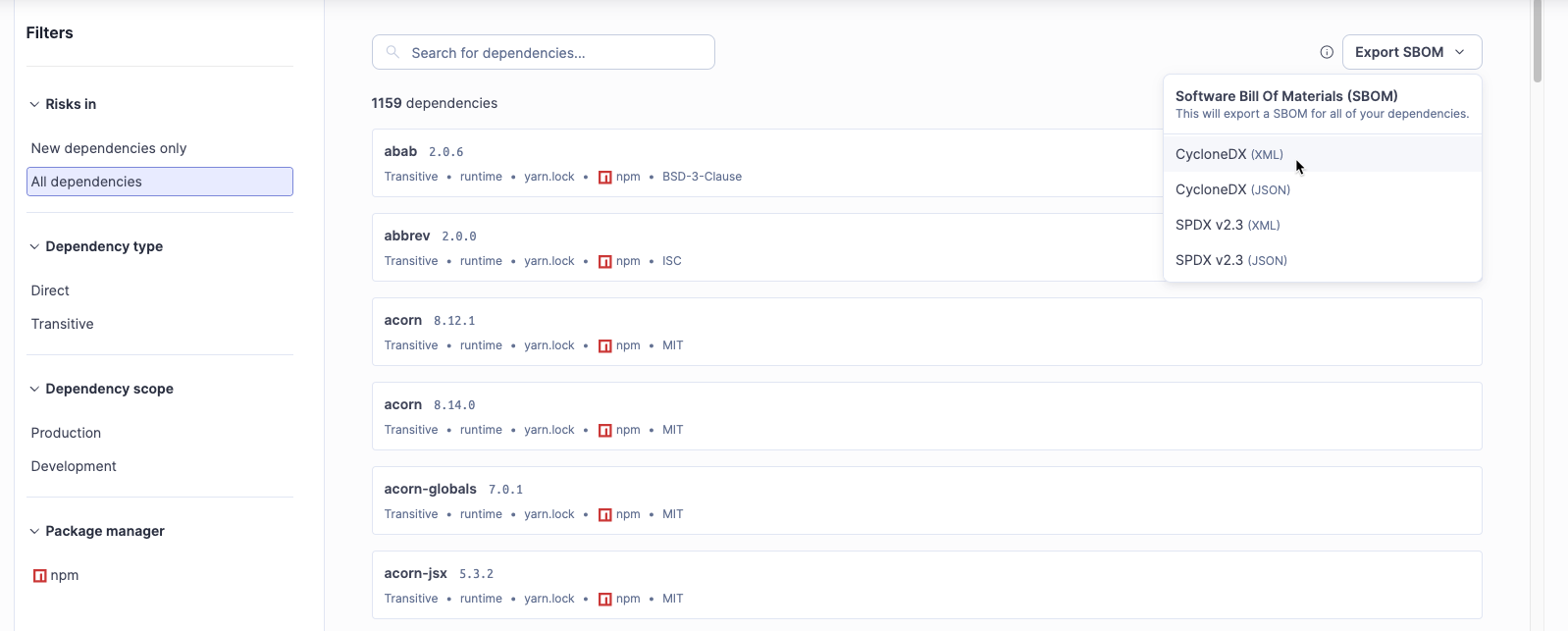Image resolution: width=1568 pixels, height=631 pixels.
Task: Click the page vertical scrollbar
Action: pyautogui.click(x=1538, y=41)
